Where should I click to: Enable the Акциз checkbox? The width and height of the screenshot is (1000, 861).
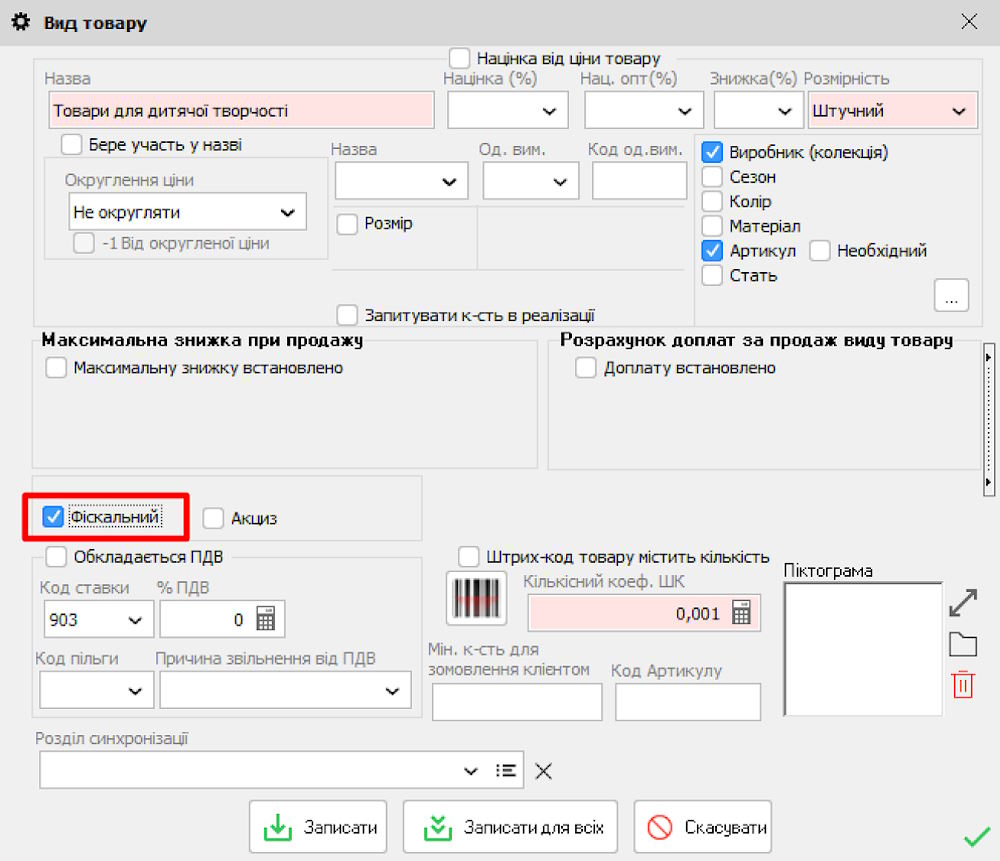point(213,517)
